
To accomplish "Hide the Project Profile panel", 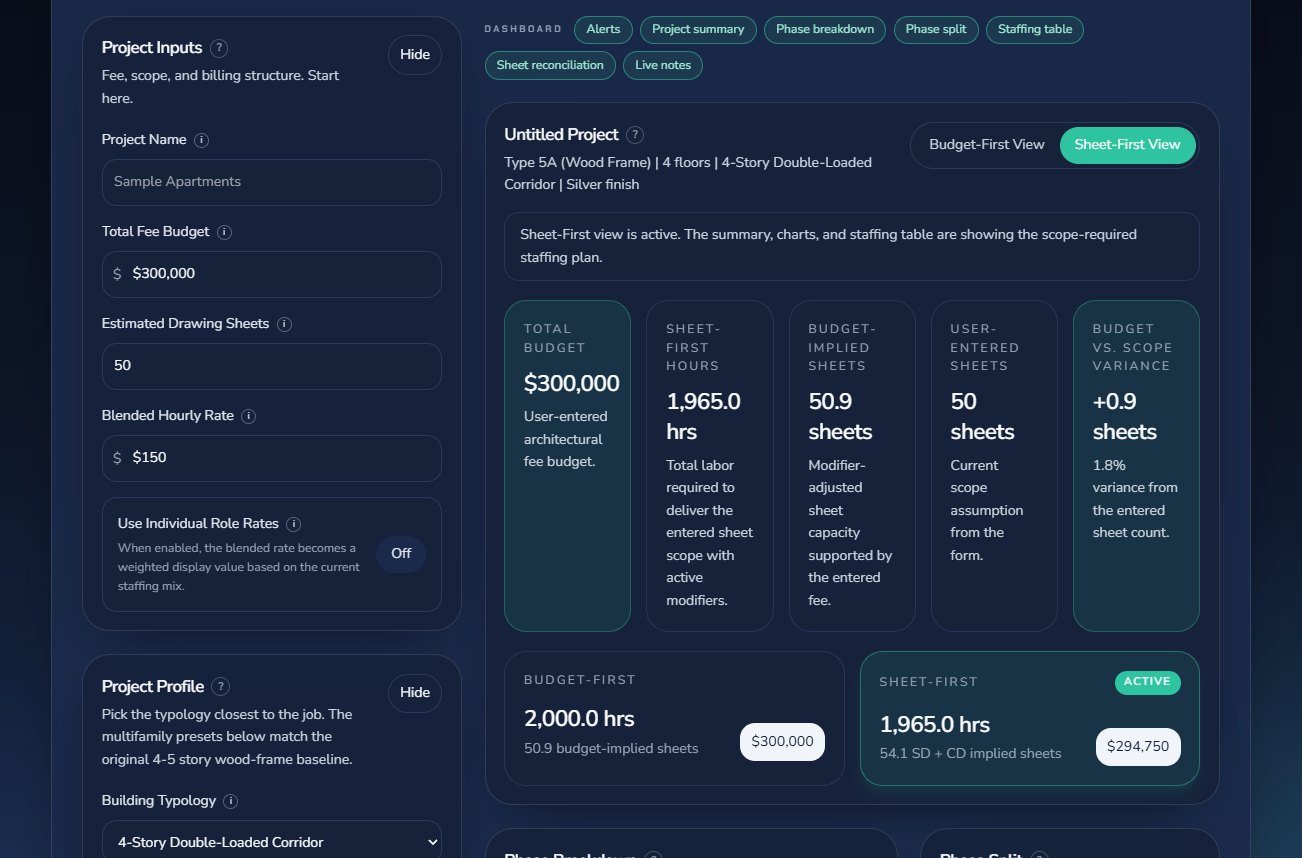I will point(415,693).
